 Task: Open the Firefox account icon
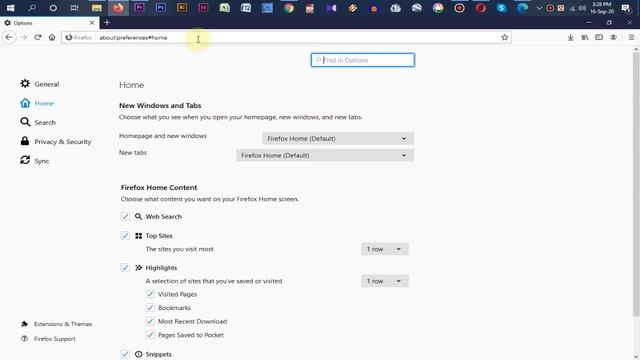click(613, 37)
